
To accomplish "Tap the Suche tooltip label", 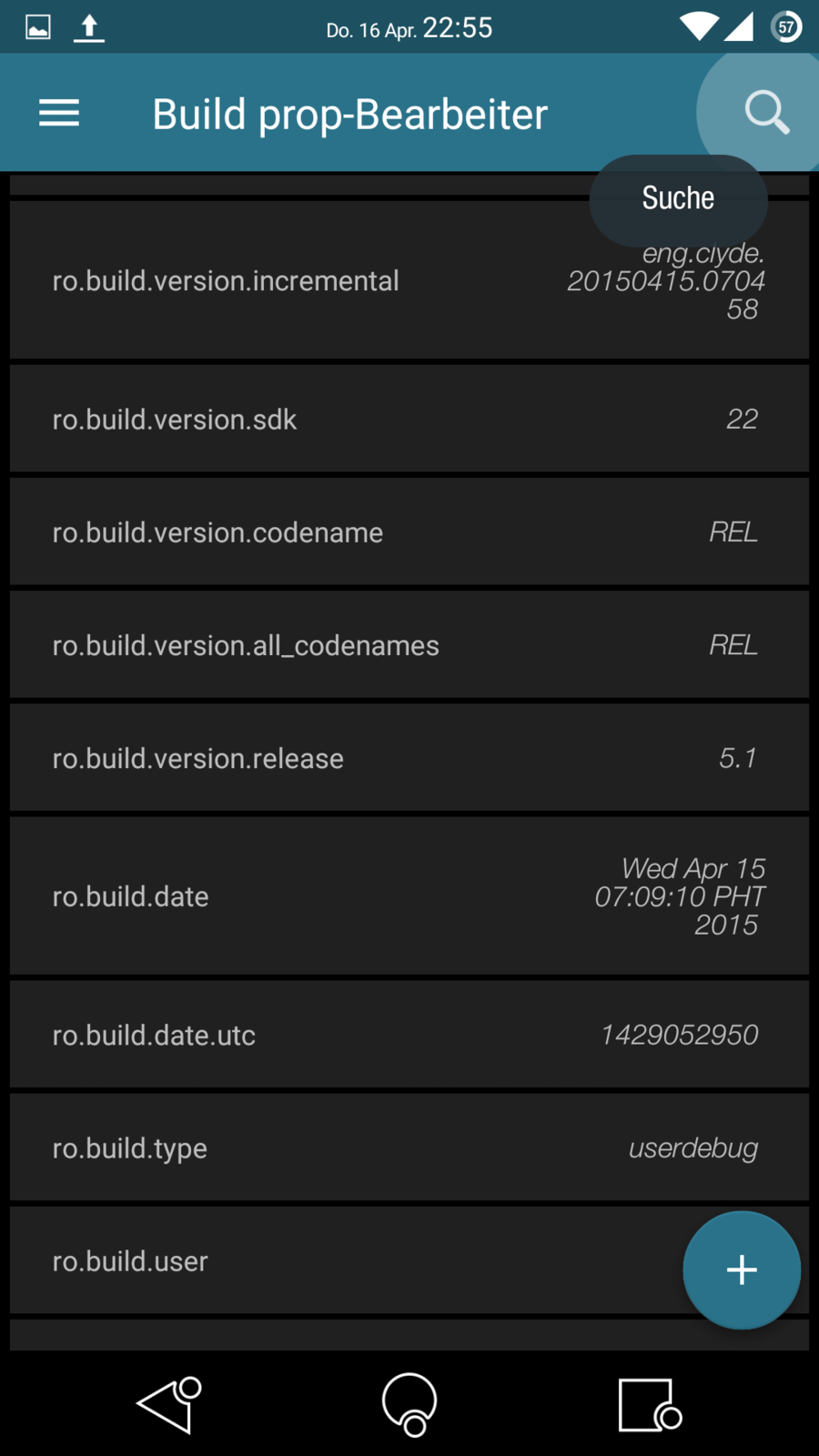I will (x=678, y=198).
